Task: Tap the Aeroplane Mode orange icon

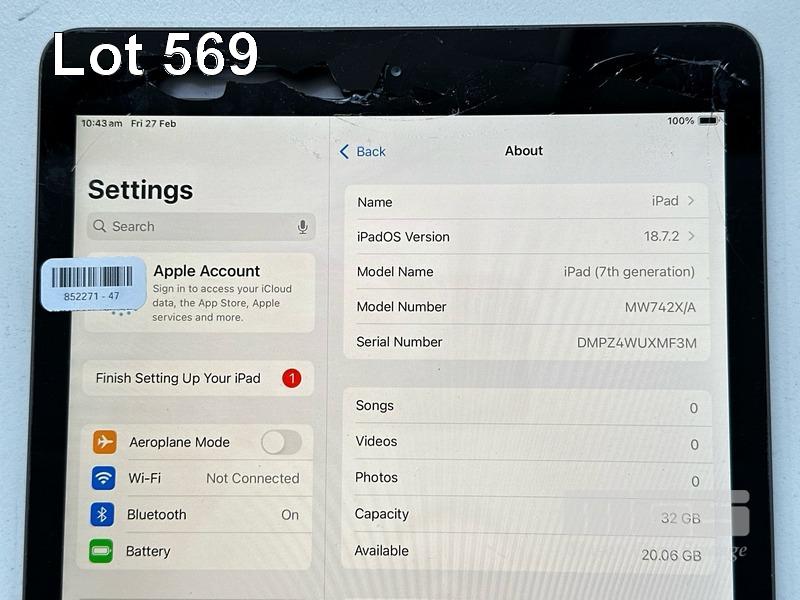Action: 105,442
